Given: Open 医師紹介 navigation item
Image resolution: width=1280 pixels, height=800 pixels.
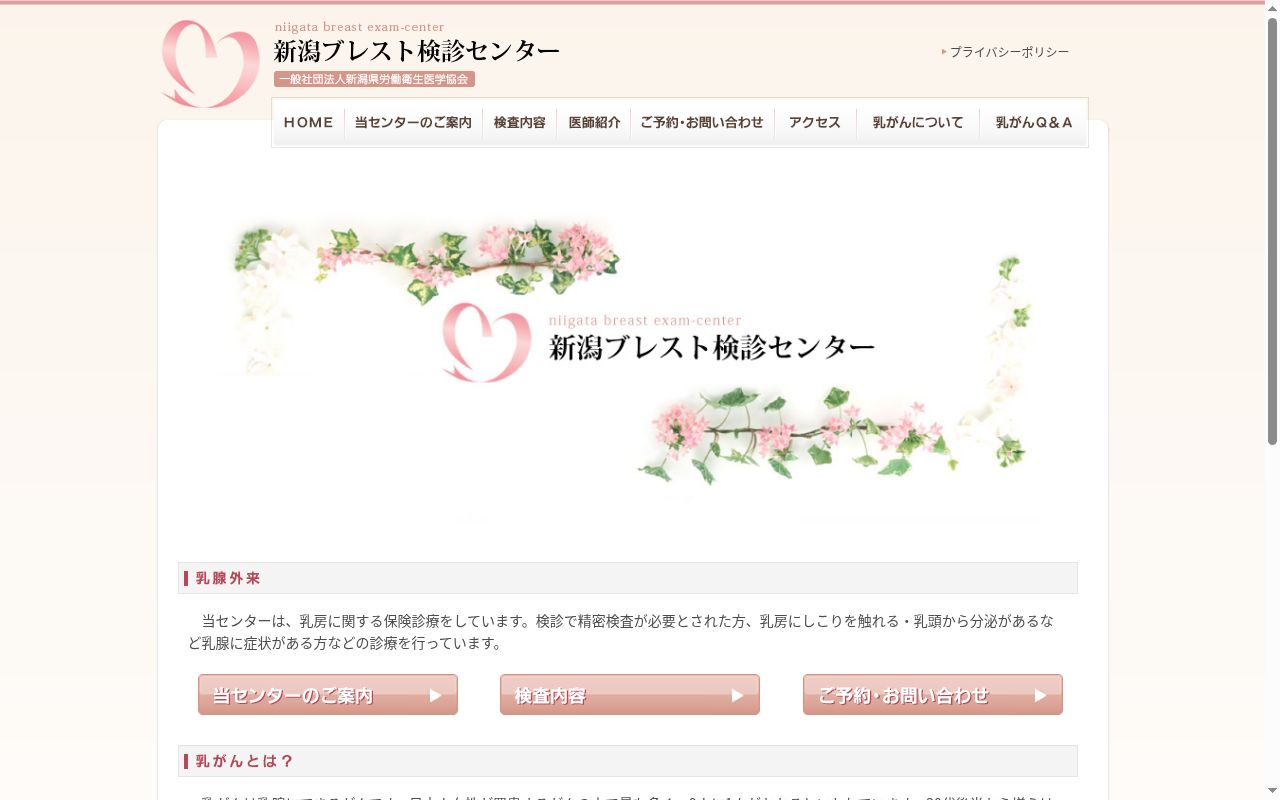Looking at the screenshot, I should pos(594,122).
